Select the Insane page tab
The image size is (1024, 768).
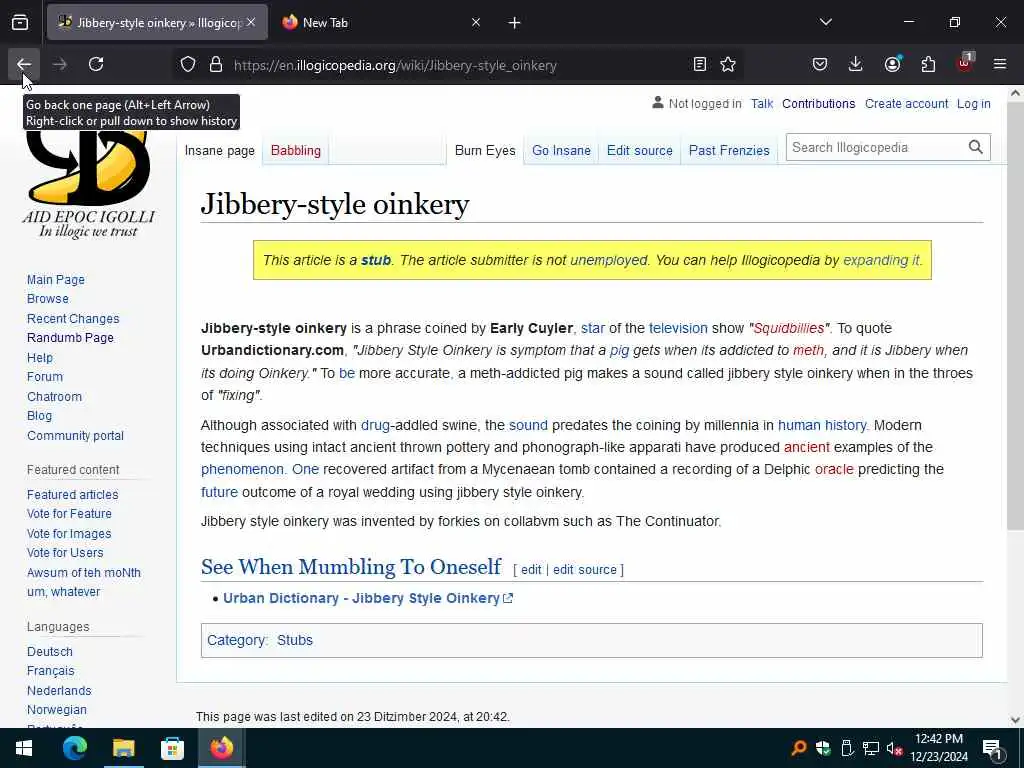tap(219, 151)
